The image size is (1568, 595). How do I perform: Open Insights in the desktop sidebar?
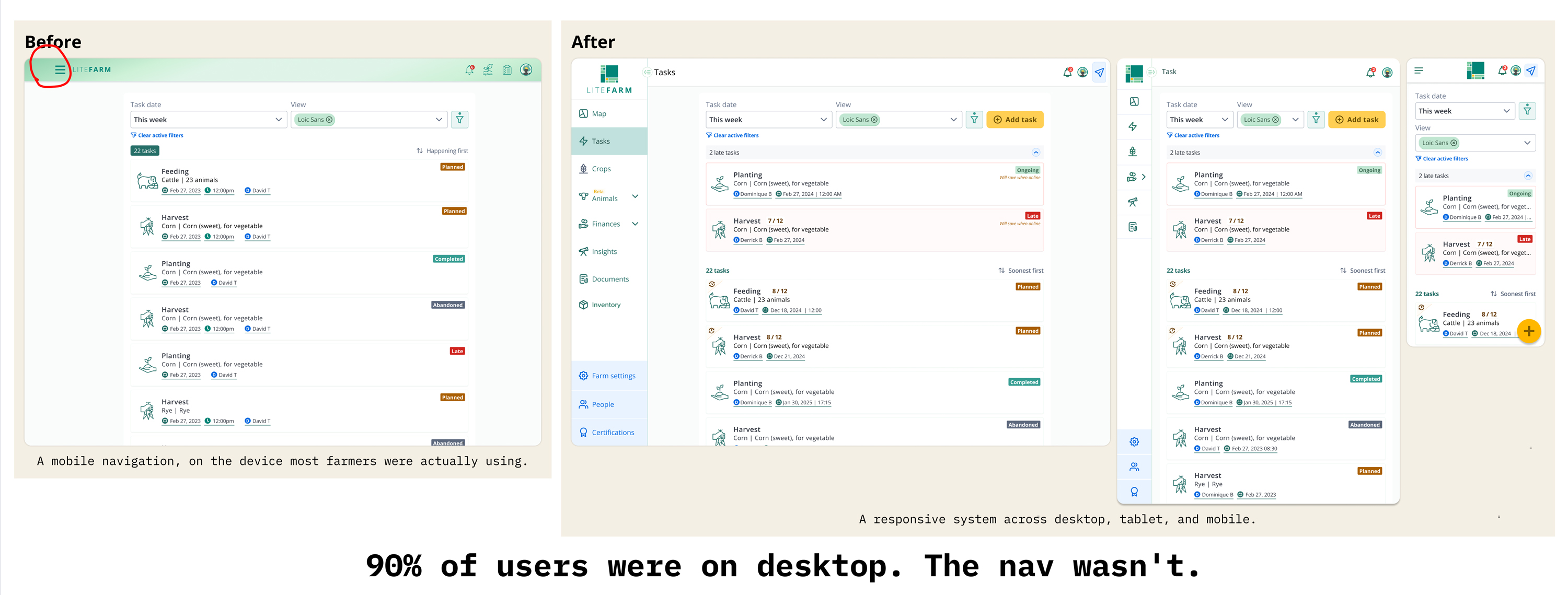(609, 251)
